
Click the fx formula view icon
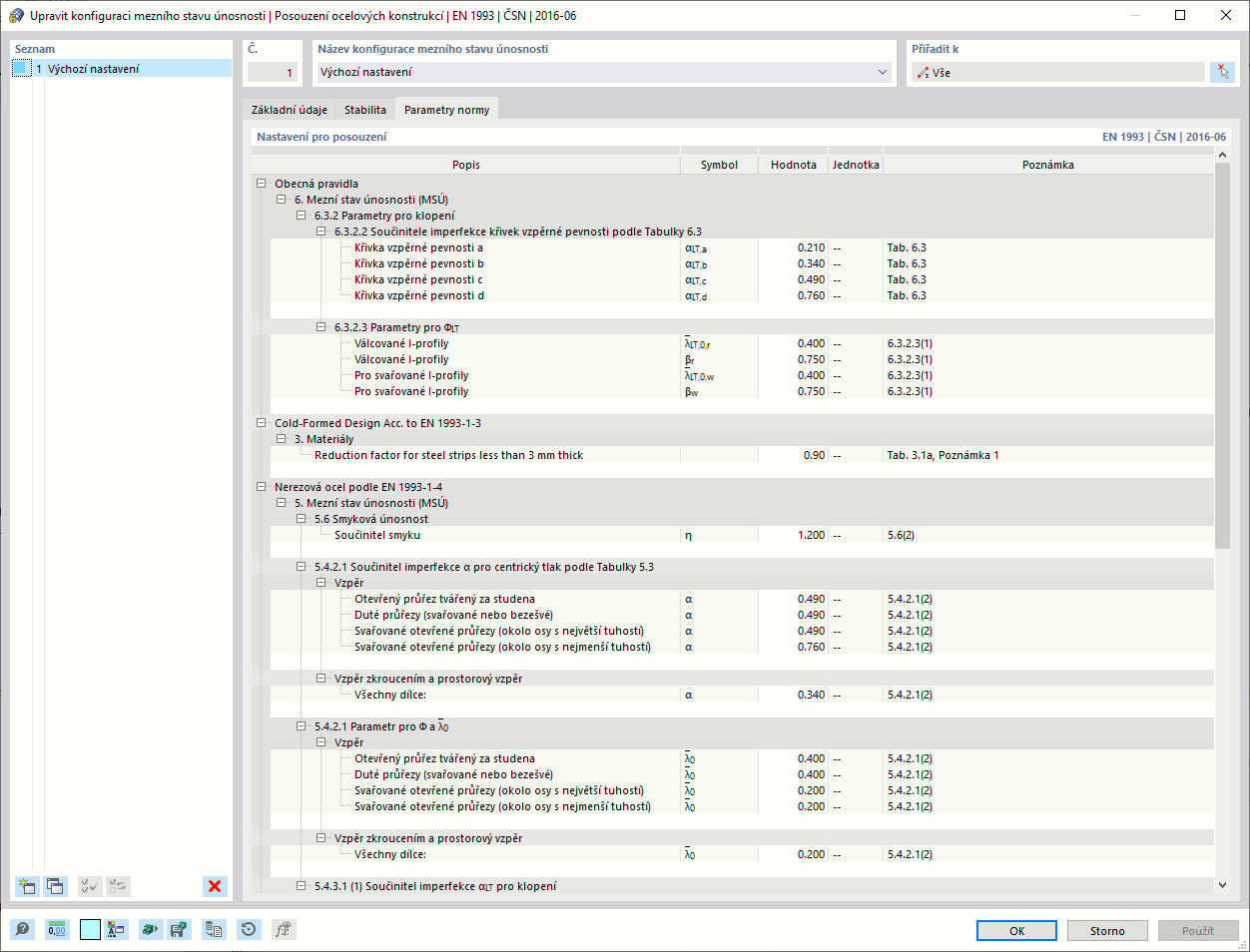(x=283, y=929)
